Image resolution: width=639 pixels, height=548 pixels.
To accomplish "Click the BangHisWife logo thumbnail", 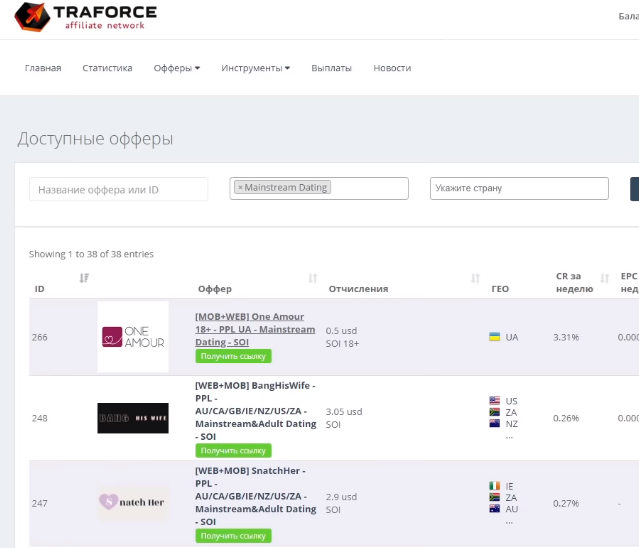I will coord(133,418).
